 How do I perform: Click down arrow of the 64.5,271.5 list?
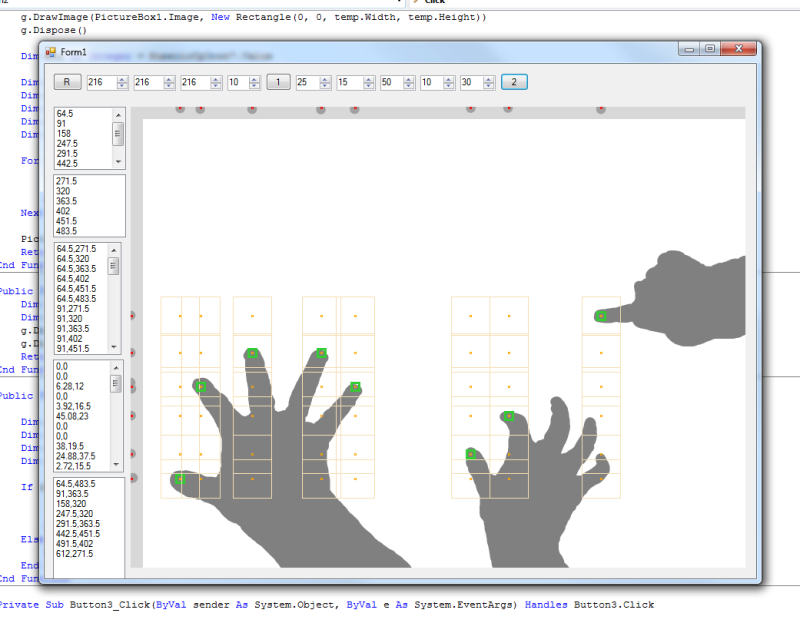pos(114,347)
